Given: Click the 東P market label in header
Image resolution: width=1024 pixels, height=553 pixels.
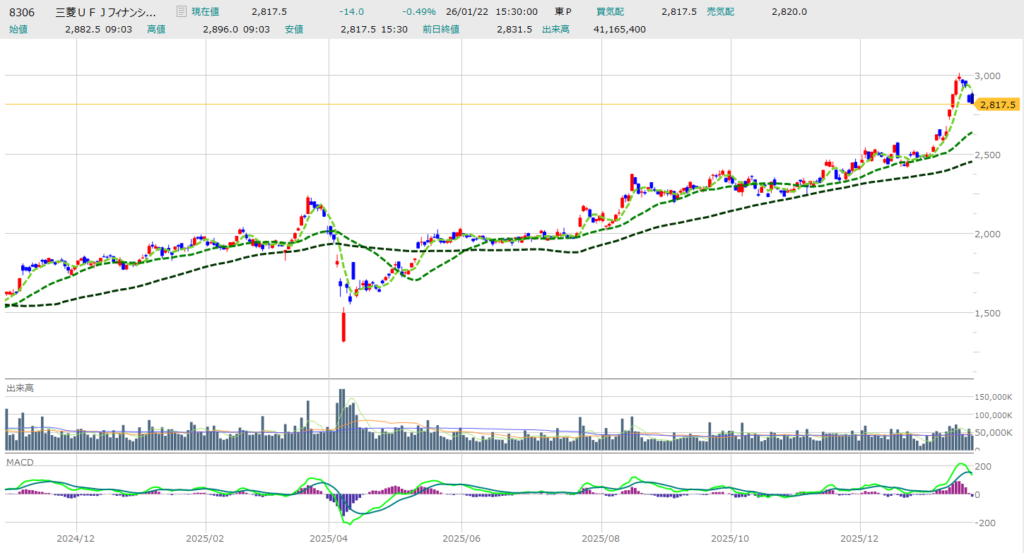Looking at the screenshot, I should point(563,12).
